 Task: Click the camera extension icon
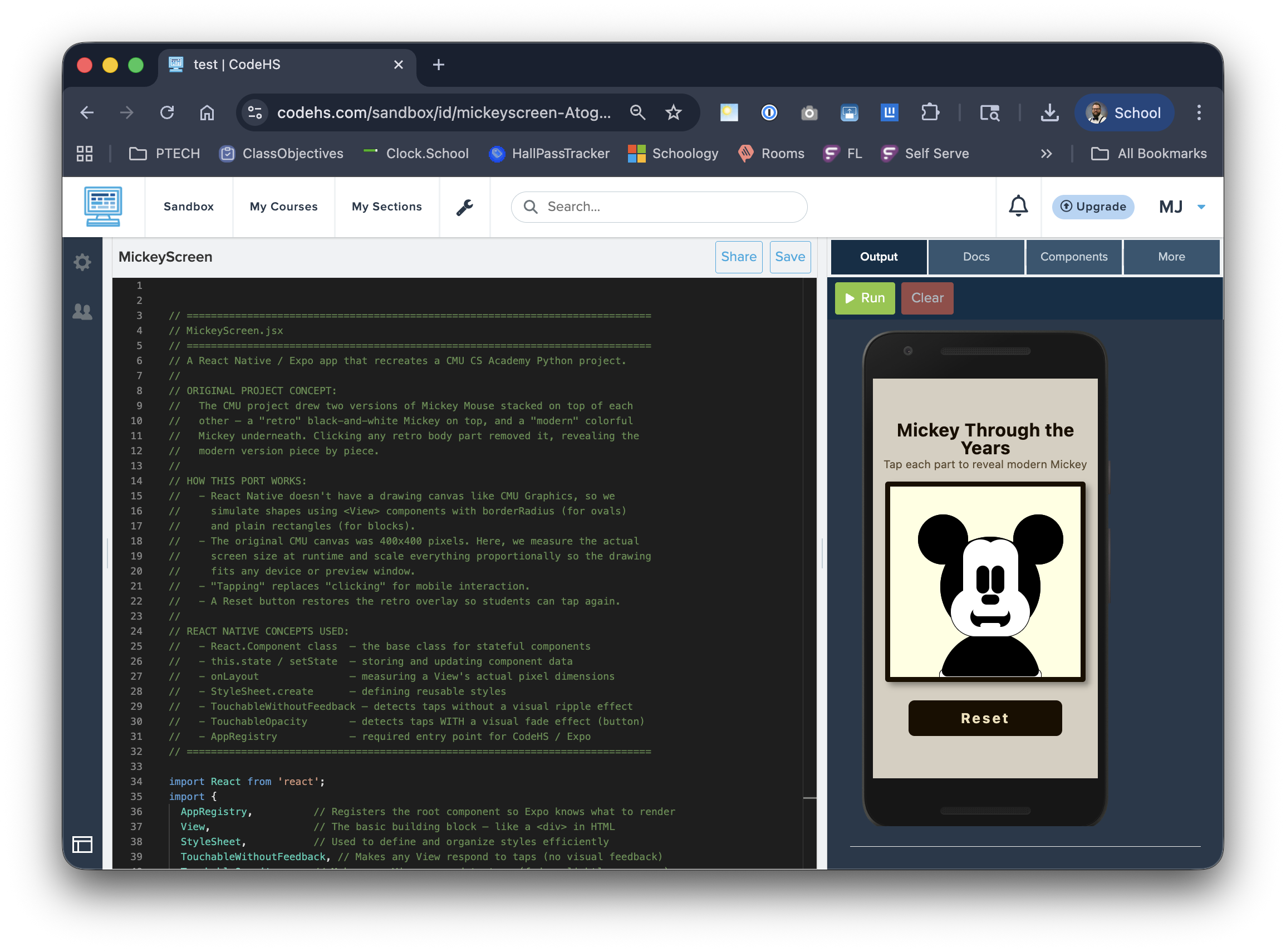[809, 112]
